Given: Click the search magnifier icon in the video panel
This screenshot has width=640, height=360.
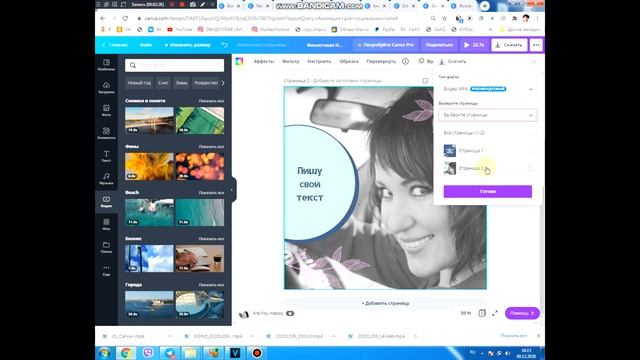Looking at the screenshot, I should coord(133,65).
